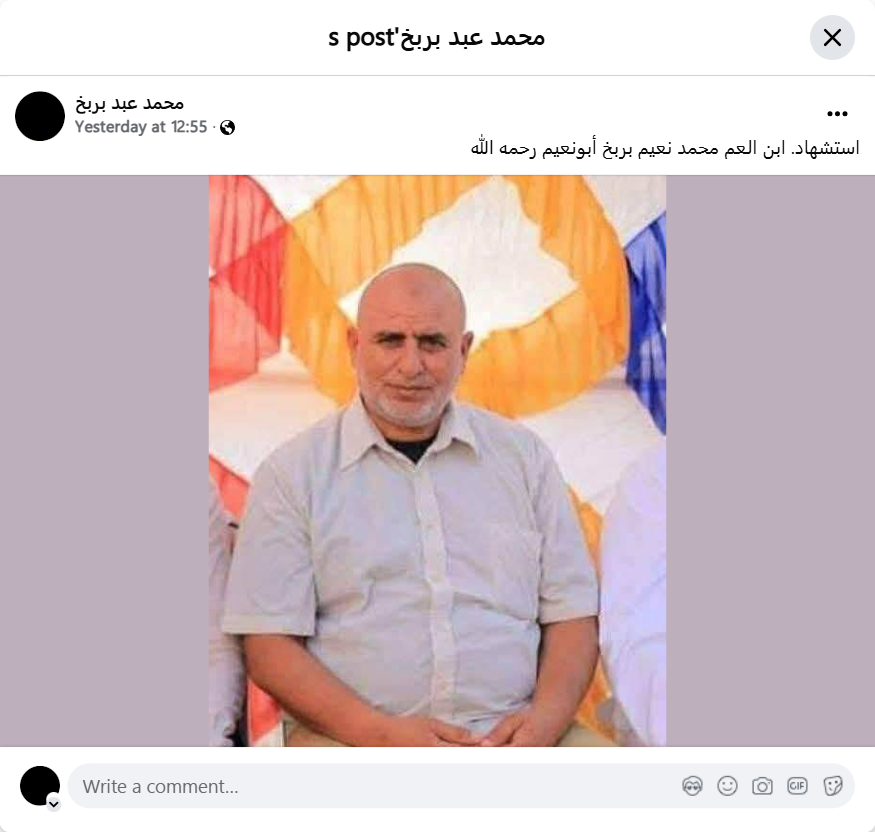Click the gray area left of photo
Screen dimensions: 875x832
[104, 461]
